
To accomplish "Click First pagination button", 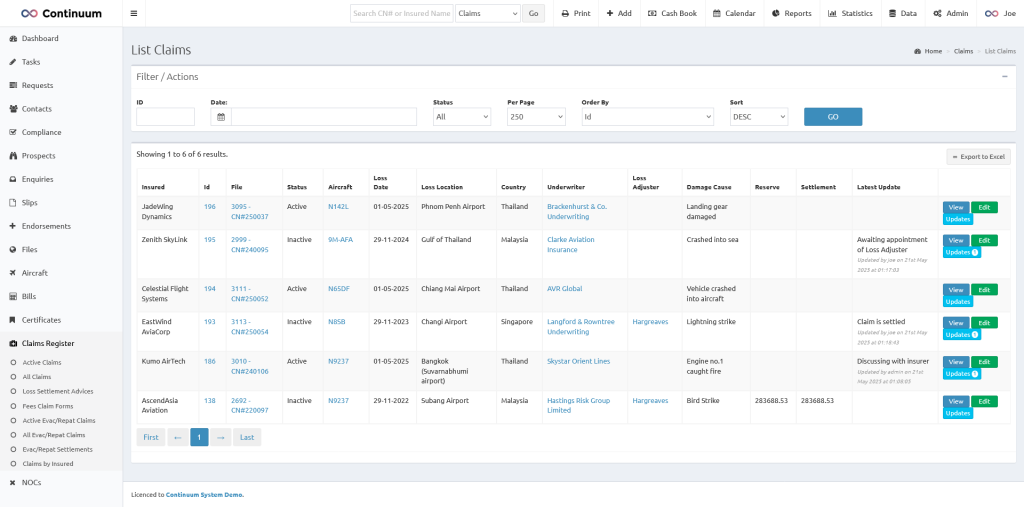I will pyautogui.click(x=151, y=437).
